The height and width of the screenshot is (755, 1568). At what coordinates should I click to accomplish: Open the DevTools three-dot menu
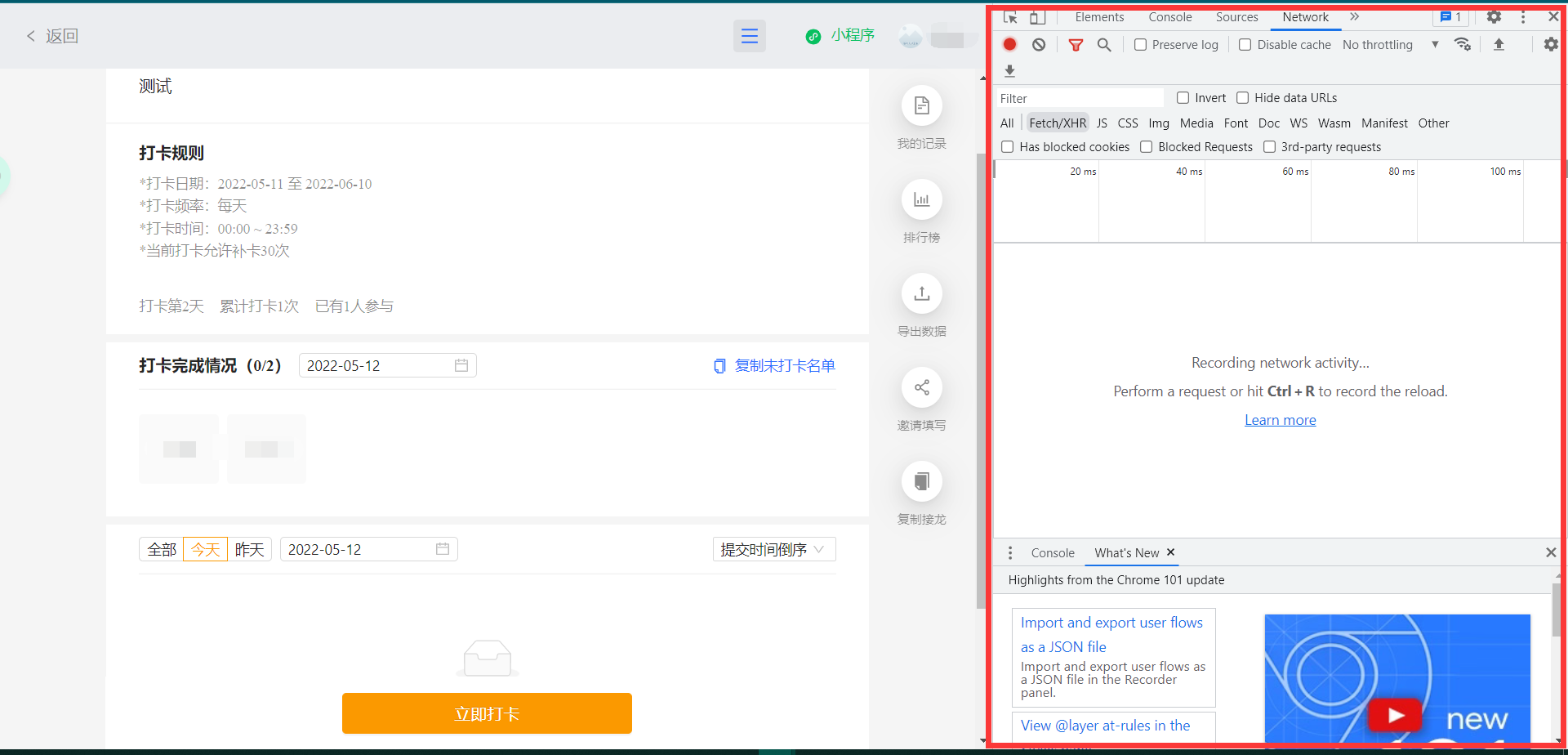(1522, 16)
